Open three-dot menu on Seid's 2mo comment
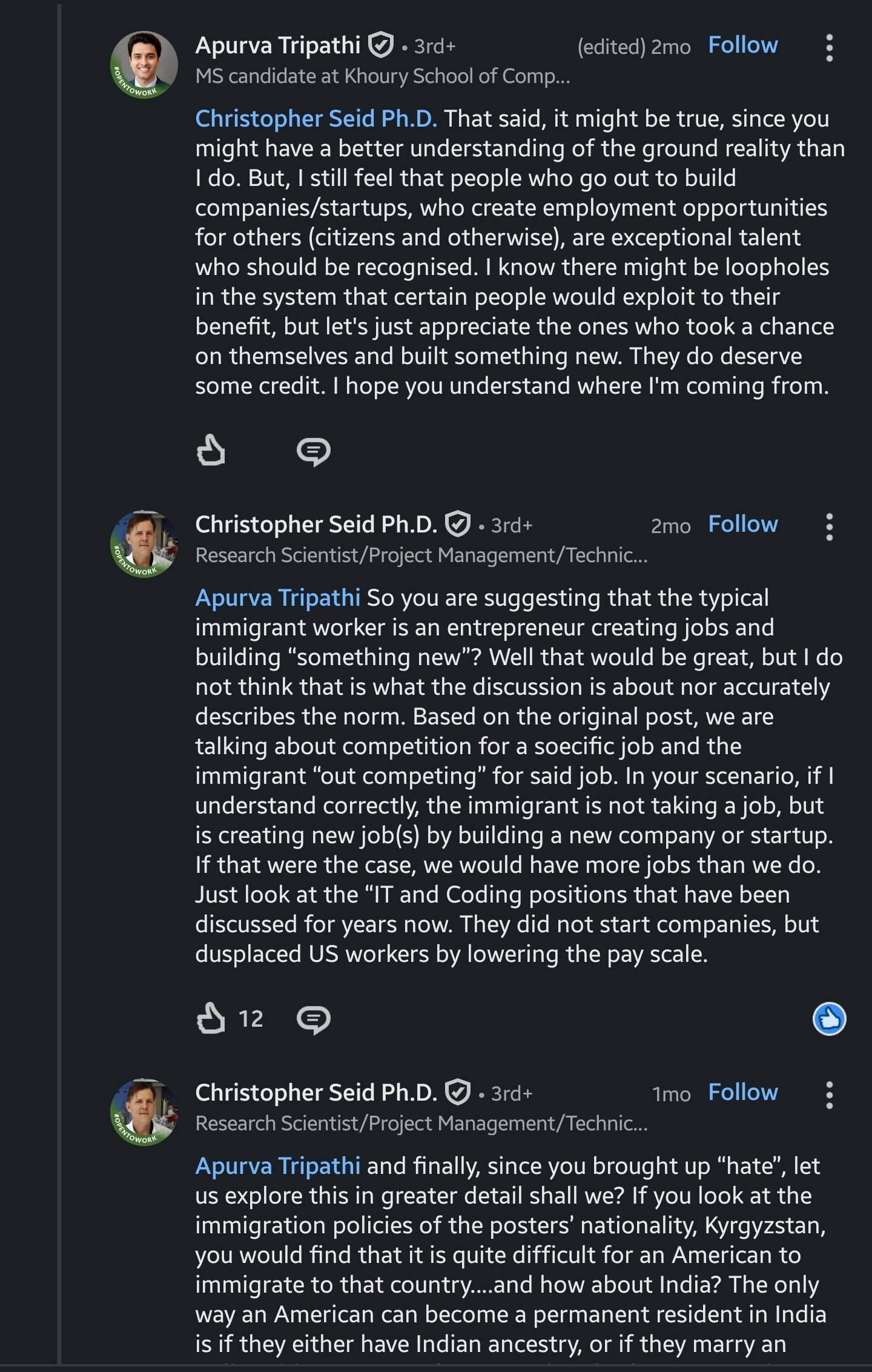This screenshot has width=872, height=1372. pyautogui.click(x=829, y=526)
